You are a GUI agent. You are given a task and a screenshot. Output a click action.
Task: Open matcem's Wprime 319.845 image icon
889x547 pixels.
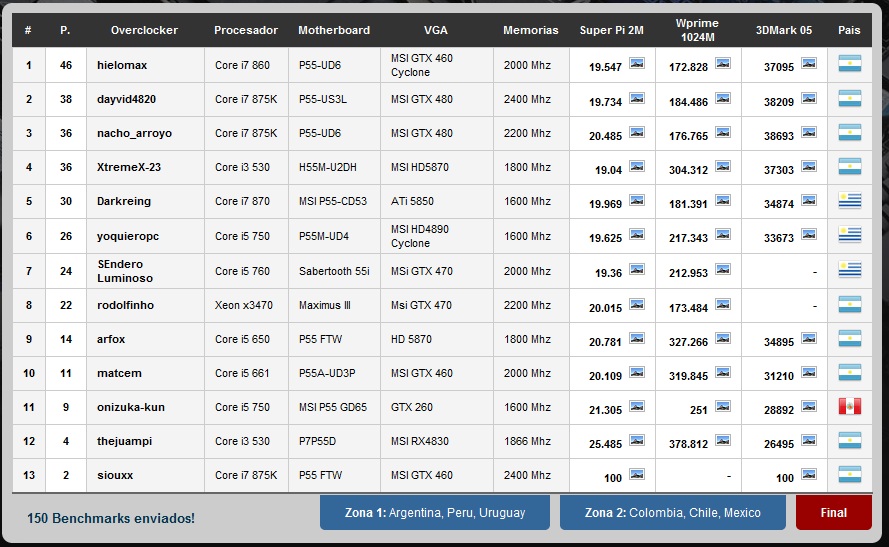(722, 373)
